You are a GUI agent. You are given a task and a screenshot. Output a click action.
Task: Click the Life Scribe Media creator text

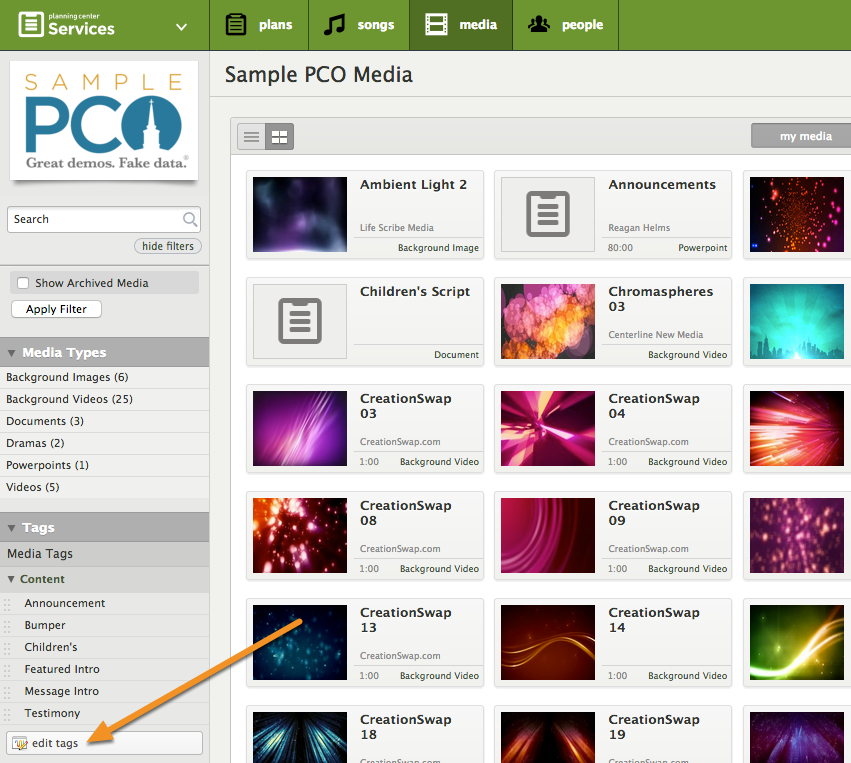[x=397, y=228]
